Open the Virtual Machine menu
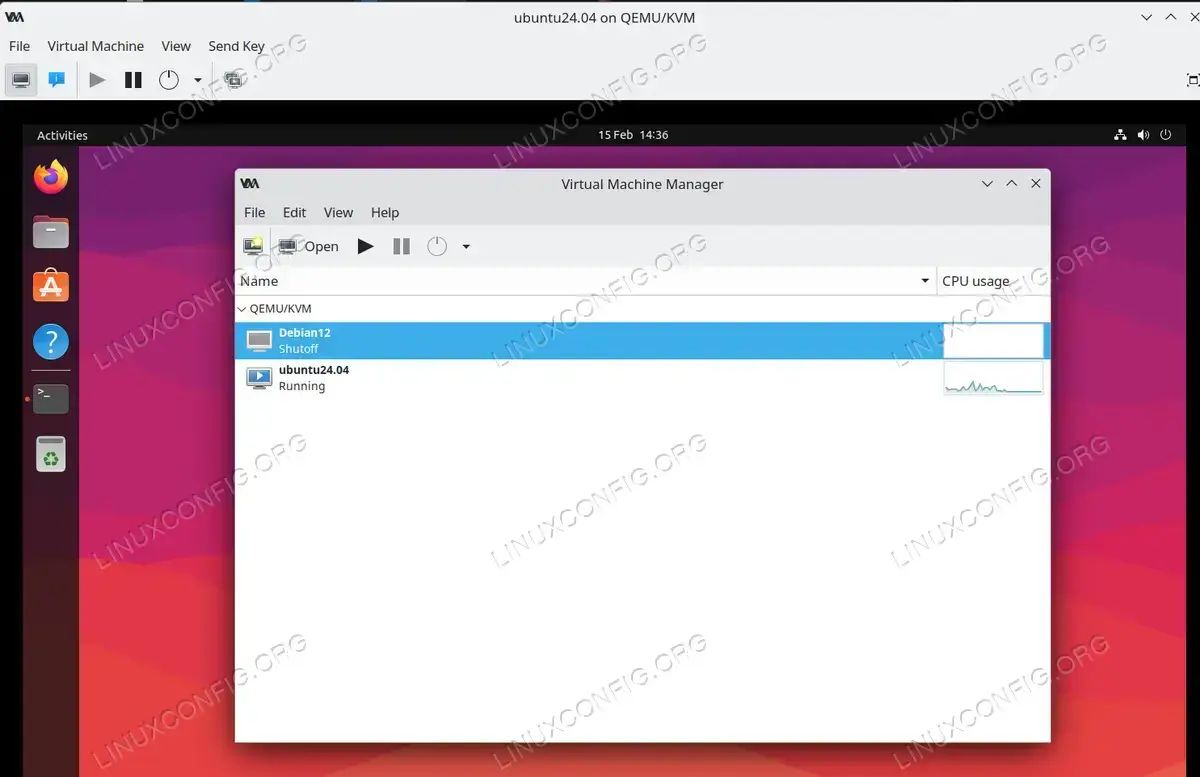 pyautogui.click(x=96, y=46)
